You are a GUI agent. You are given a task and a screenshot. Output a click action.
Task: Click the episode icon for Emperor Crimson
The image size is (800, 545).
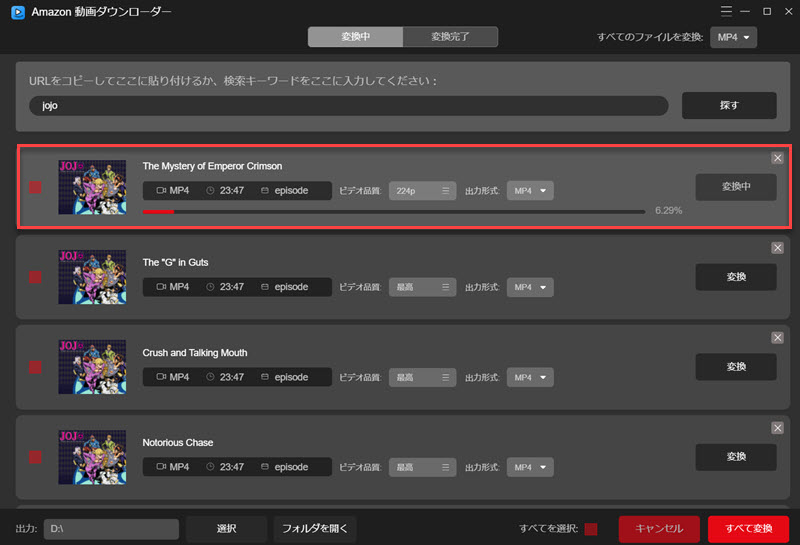(x=265, y=190)
